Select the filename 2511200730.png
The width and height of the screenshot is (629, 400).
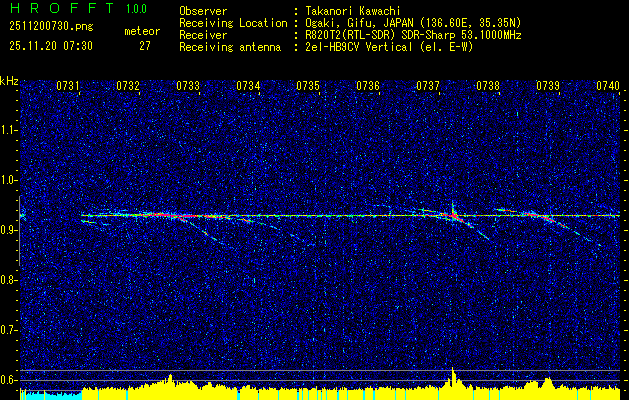click(51, 26)
